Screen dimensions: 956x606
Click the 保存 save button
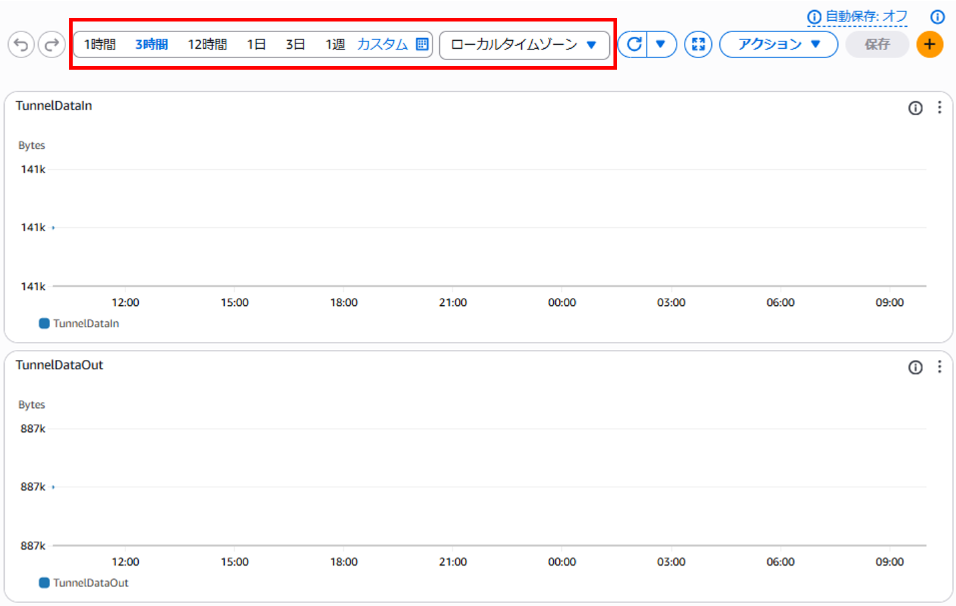click(x=877, y=44)
